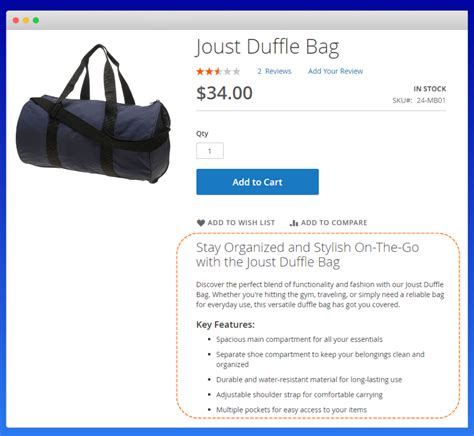This screenshot has height=436, width=474.
Task: Follow the Add Your Review link
Action: tap(335, 71)
